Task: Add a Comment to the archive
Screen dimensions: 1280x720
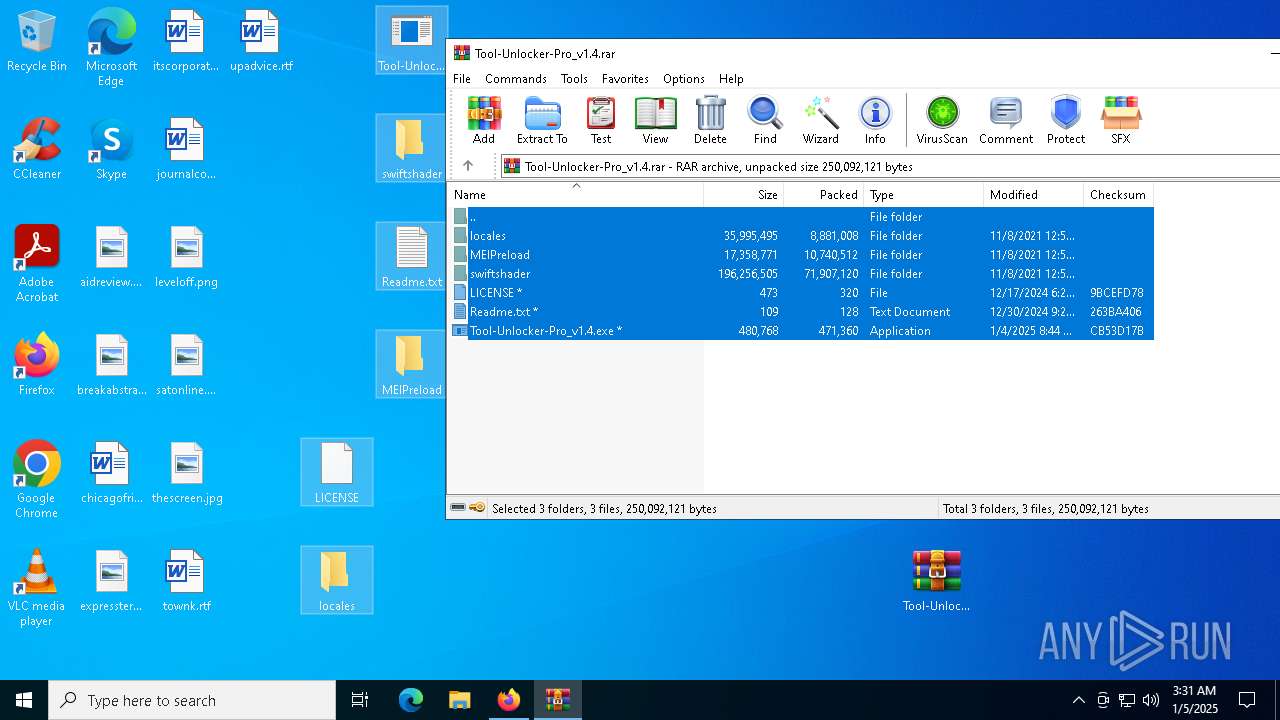Action: click(1006, 121)
